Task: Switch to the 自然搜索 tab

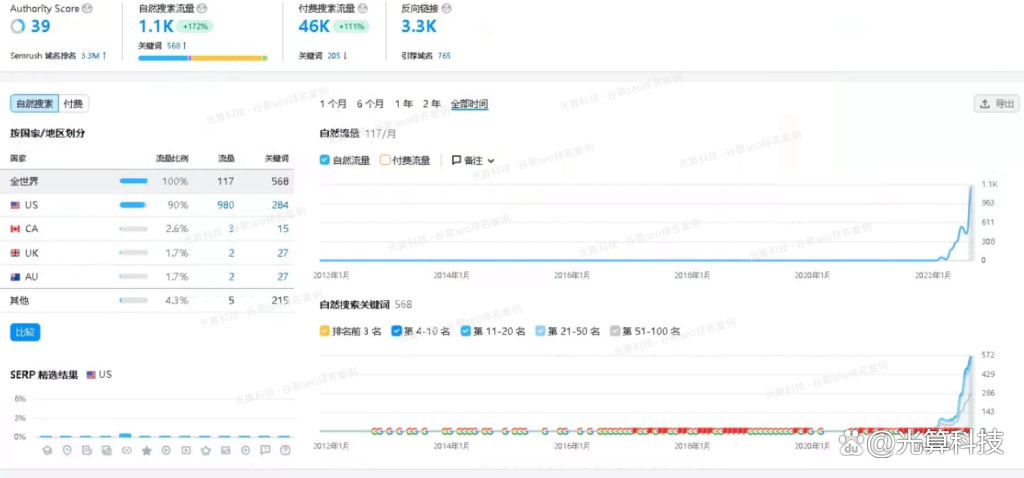Action: (x=35, y=104)
